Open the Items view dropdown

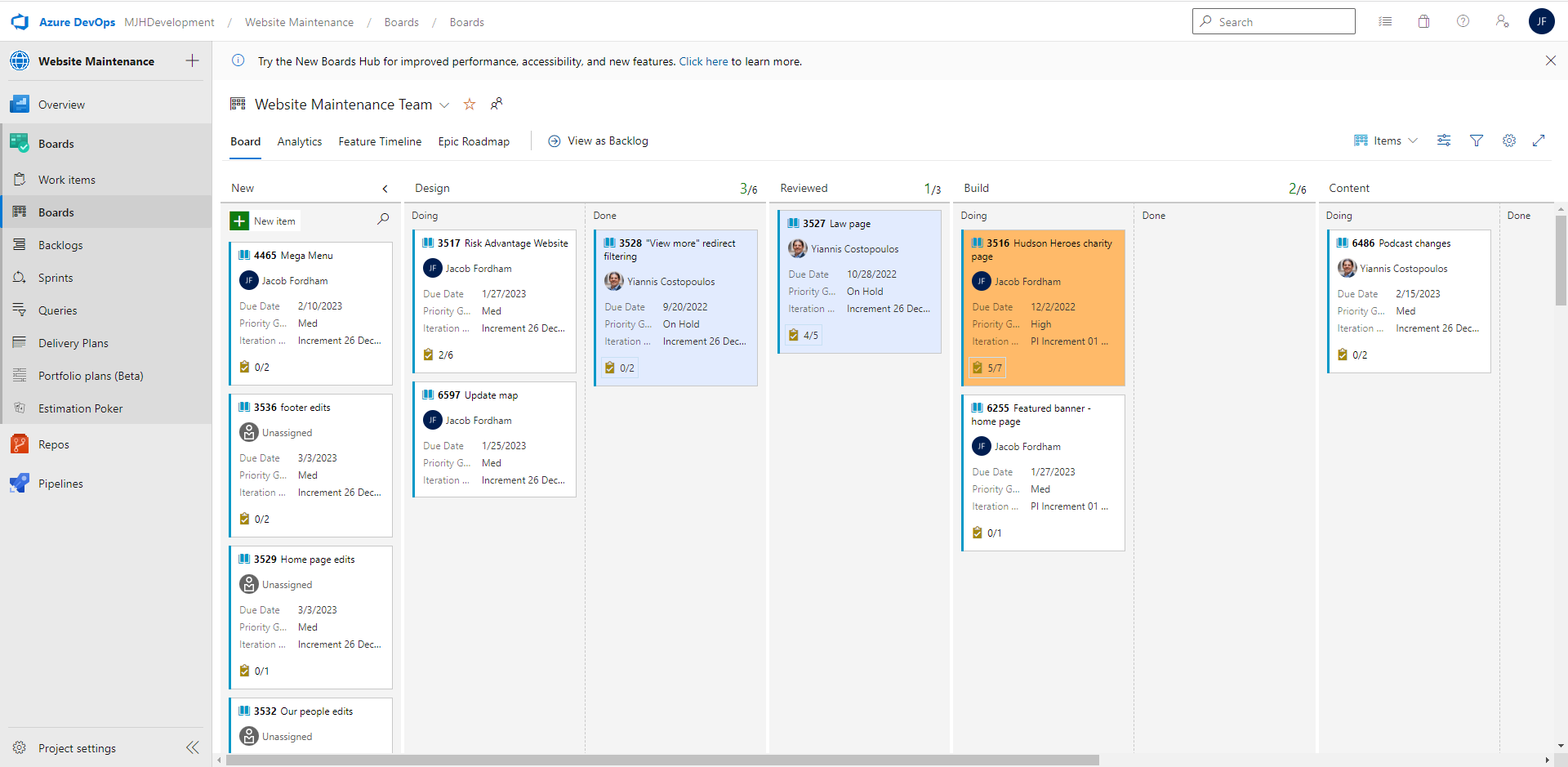(1385, 140)
